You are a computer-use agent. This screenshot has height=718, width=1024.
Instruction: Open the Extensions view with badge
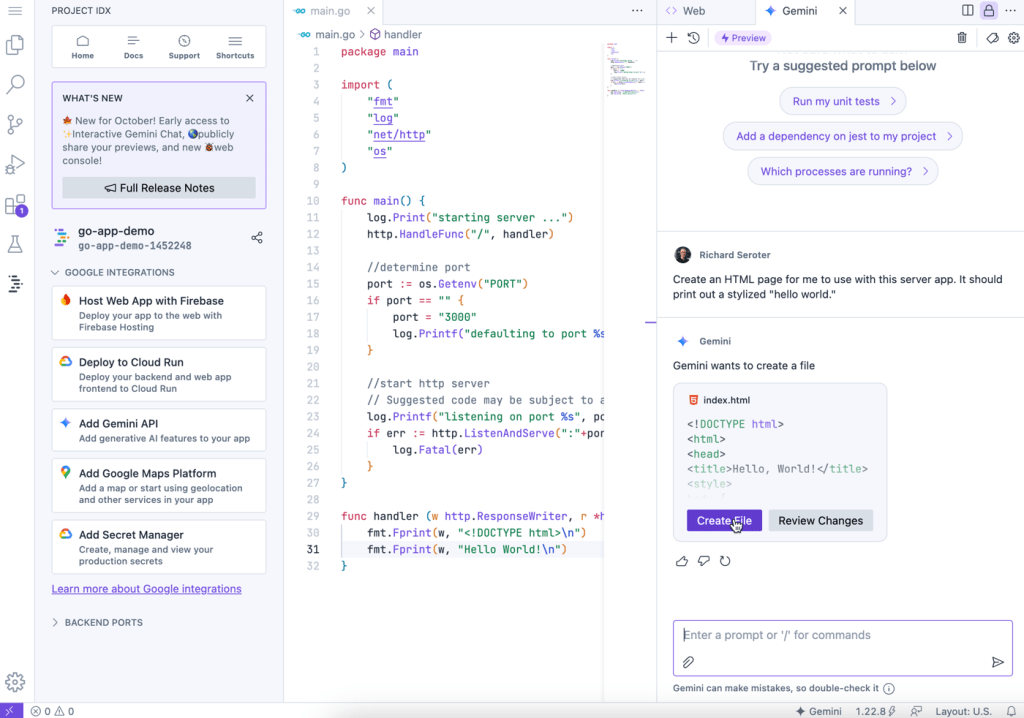coord(15,205)
